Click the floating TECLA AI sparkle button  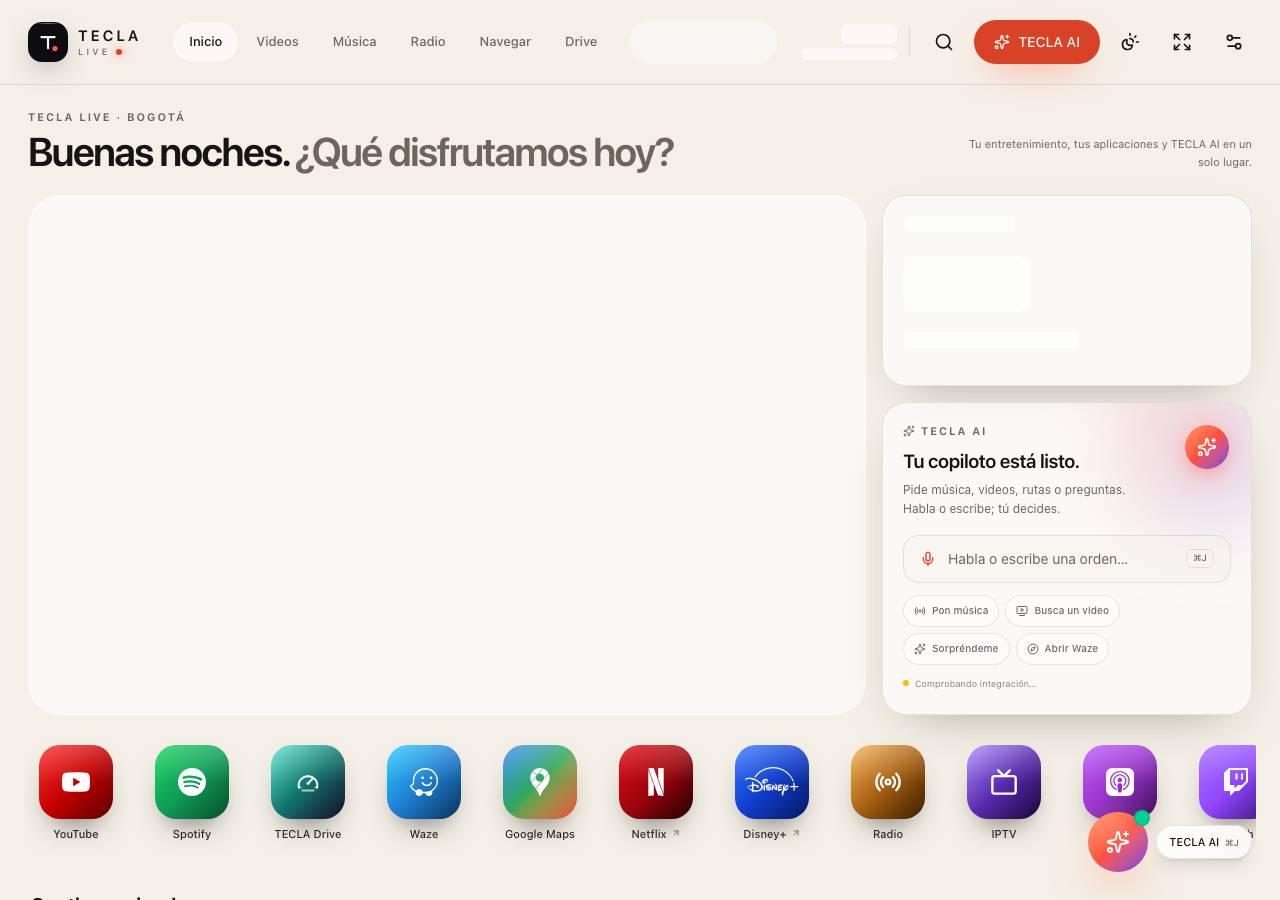[1118, 842]
